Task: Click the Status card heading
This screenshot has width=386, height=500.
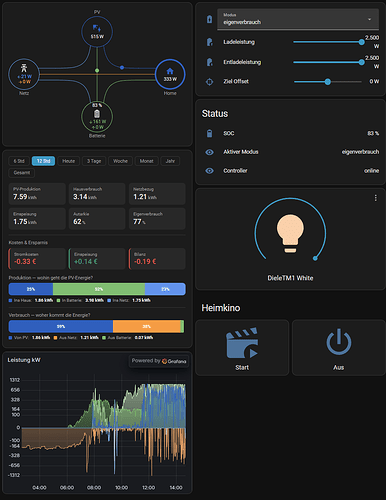Action: tap(215, 114)
